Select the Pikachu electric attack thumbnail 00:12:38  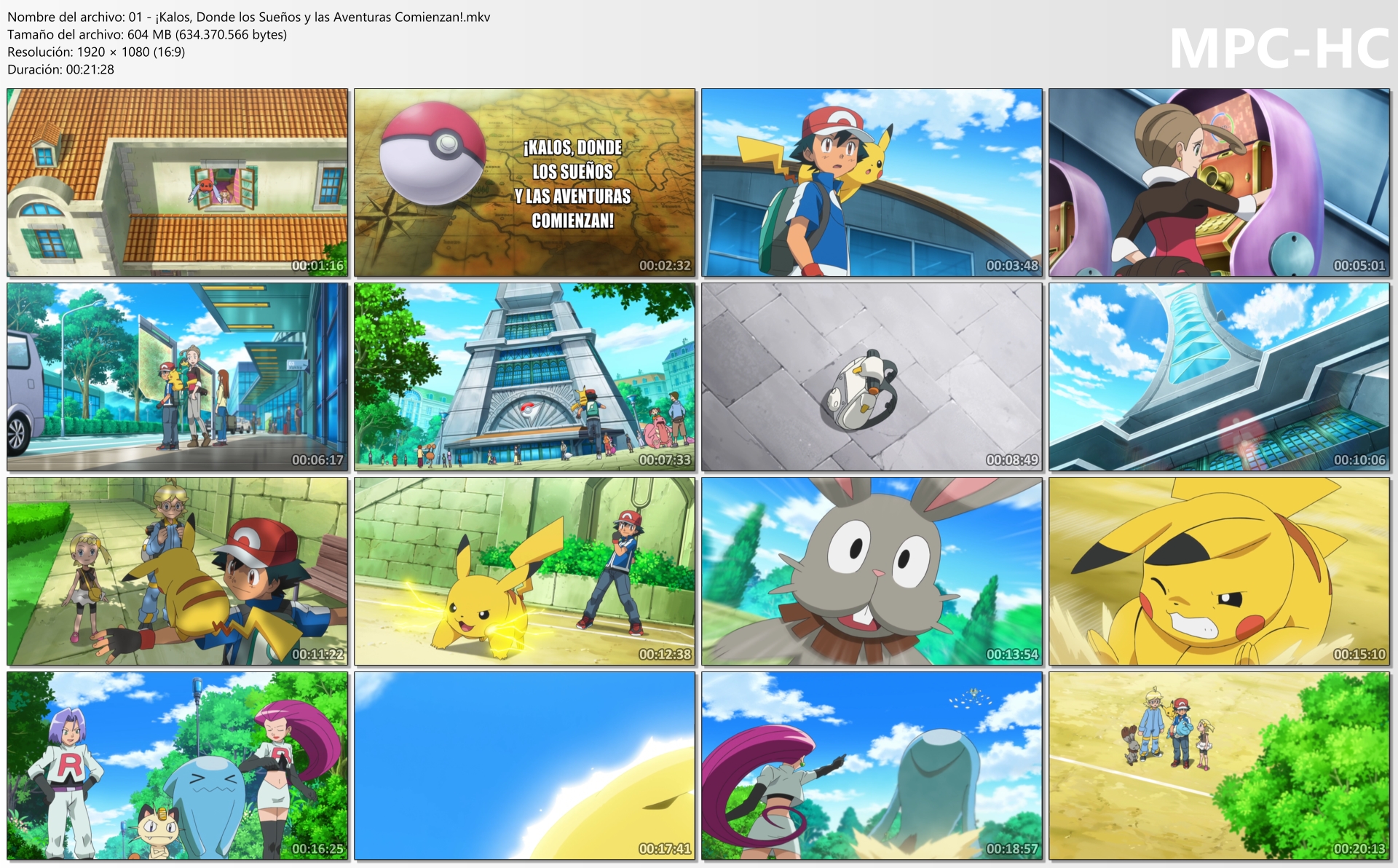pyautogui.click(x=525, y=572)
